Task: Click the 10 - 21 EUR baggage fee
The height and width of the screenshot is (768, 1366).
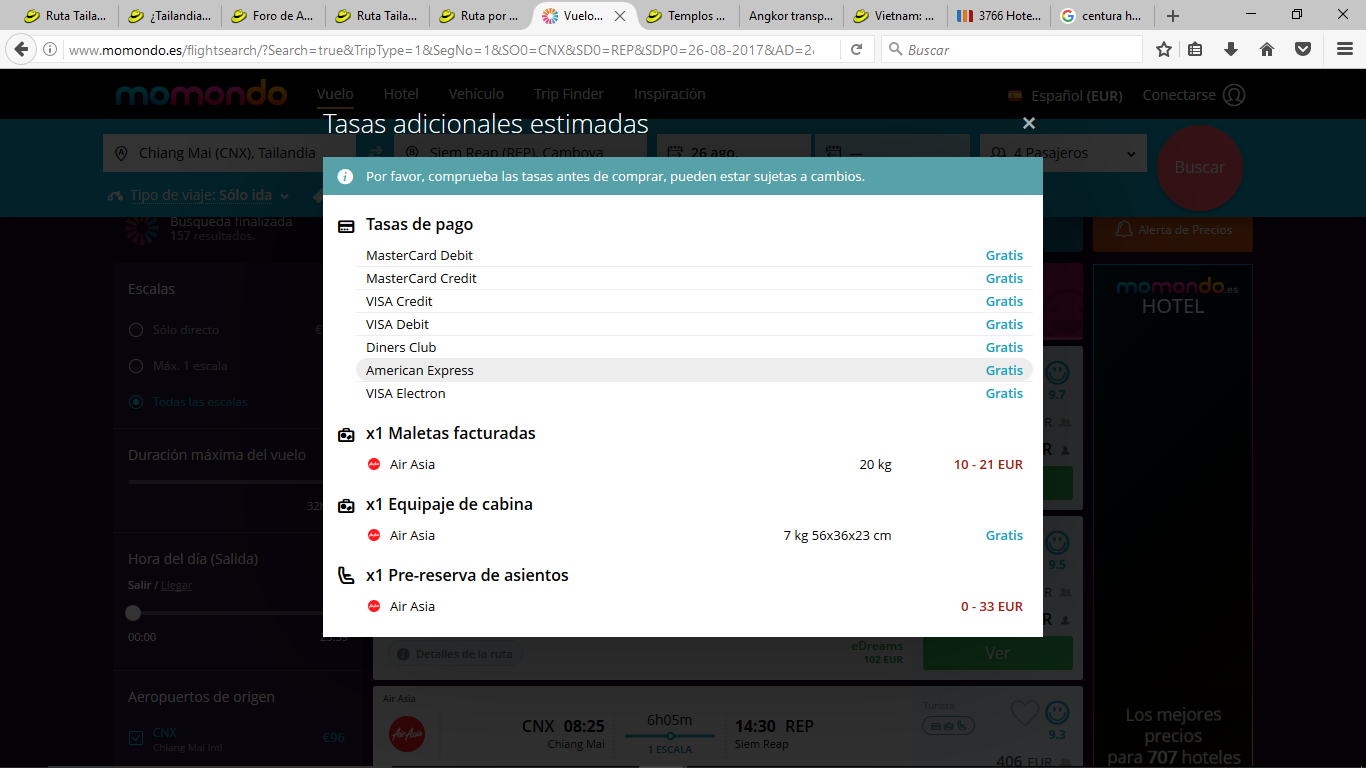Action: [988, 464]
